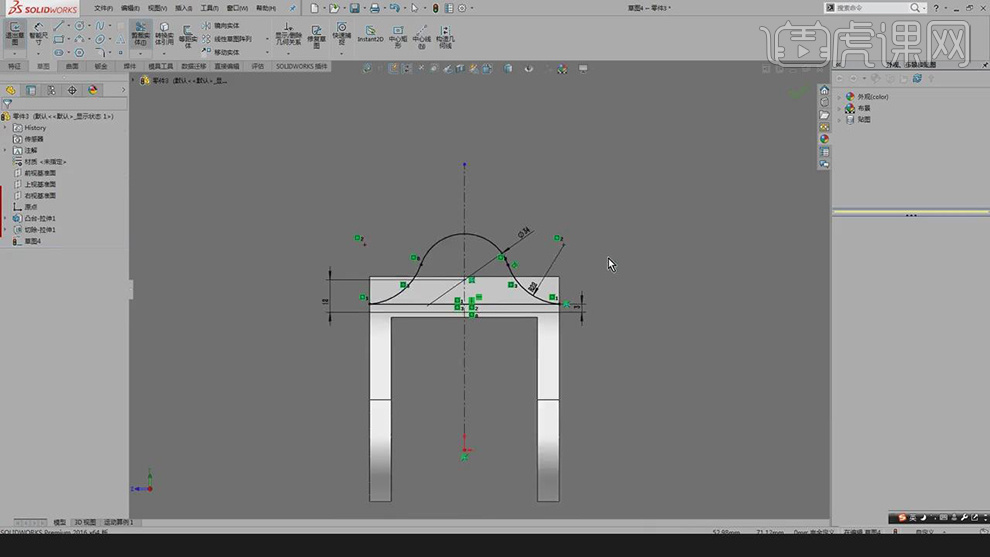Screen dimensions: 990x557
Task: Switch to the 曲面 ribbon tab
Action: point(72,66)
